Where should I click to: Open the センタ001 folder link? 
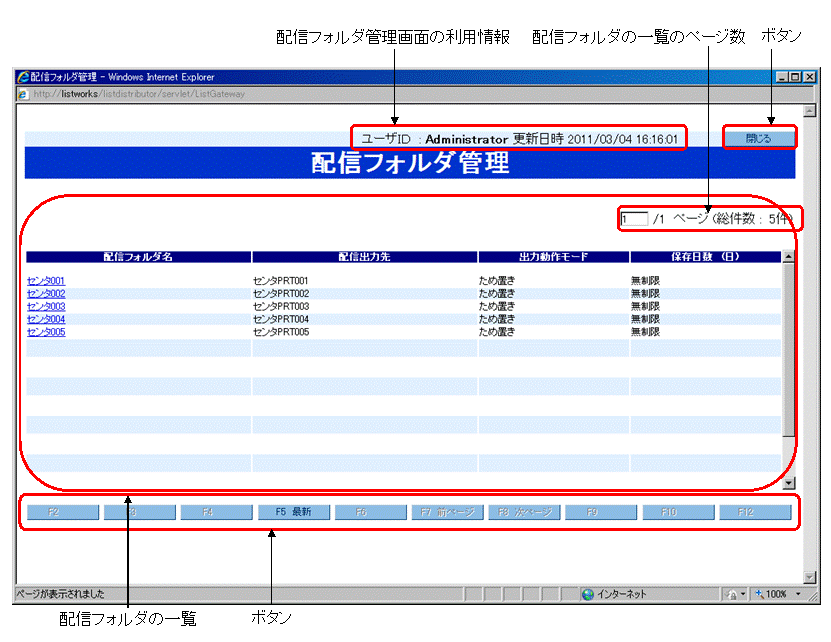point(46,281)
